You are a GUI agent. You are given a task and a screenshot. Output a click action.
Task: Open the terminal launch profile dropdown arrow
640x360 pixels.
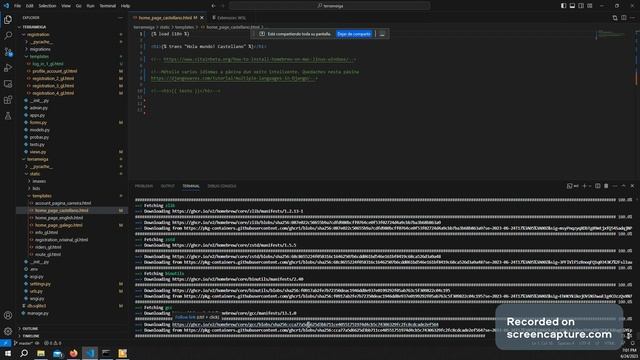[589, 186]
